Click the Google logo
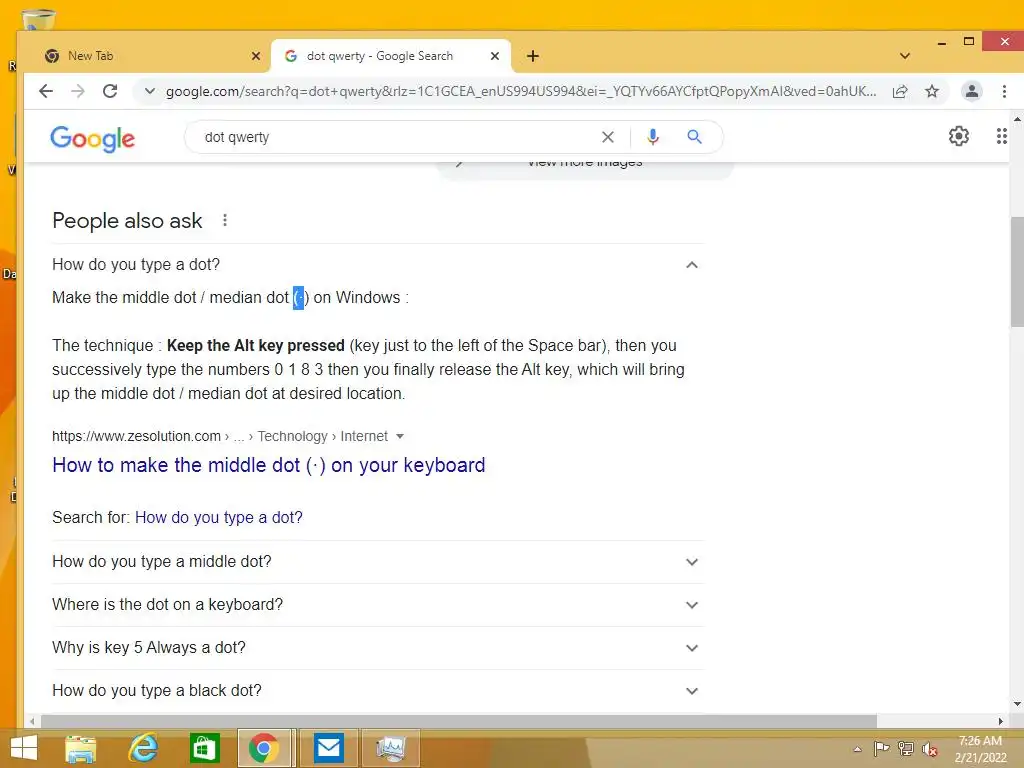The width and height of the screenshot is (1024, 768). (x=93, y=138)
